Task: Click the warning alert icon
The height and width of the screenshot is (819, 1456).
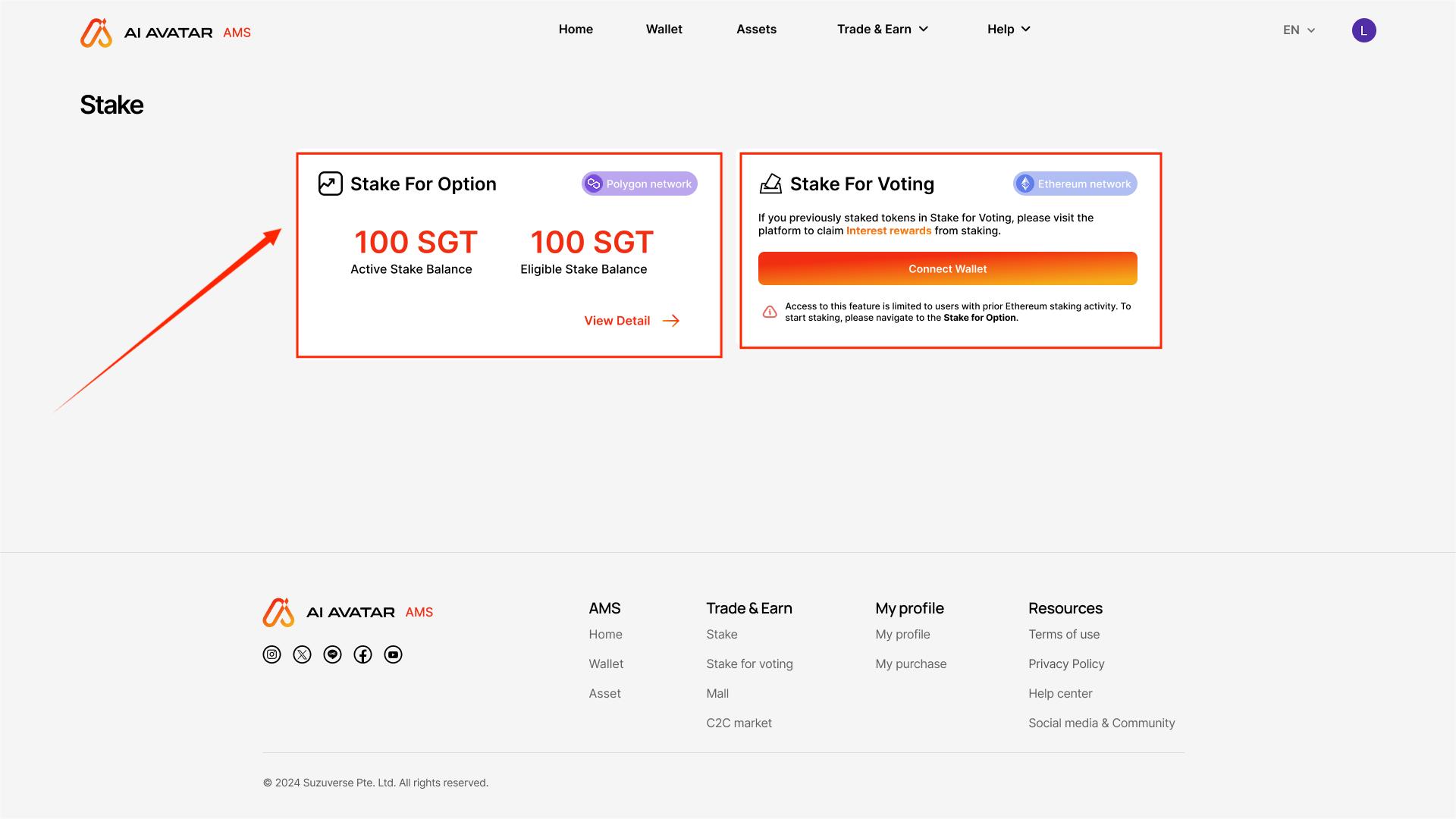Action: pyautogui.click(x=770, y=312)
